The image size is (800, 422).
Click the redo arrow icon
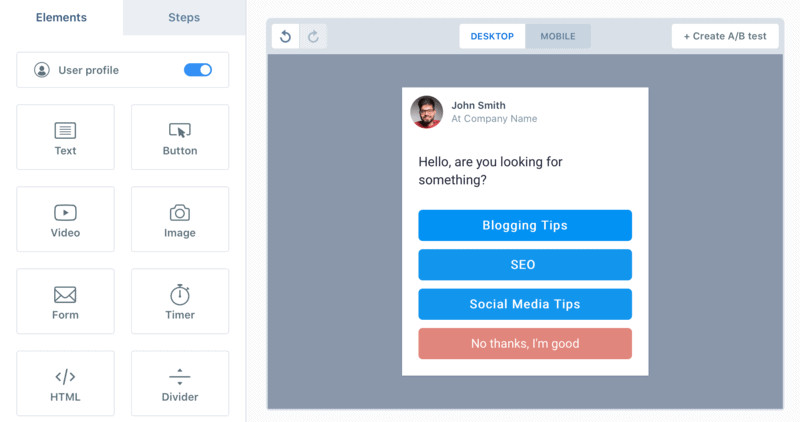click(x=313, y=37)
